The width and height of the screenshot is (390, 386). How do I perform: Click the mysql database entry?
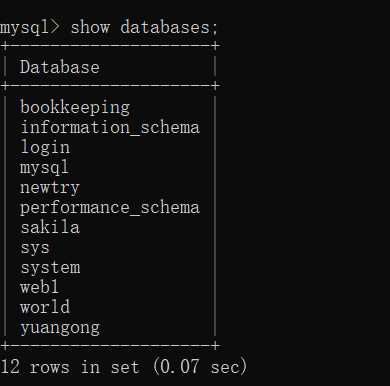pos(44,168)
